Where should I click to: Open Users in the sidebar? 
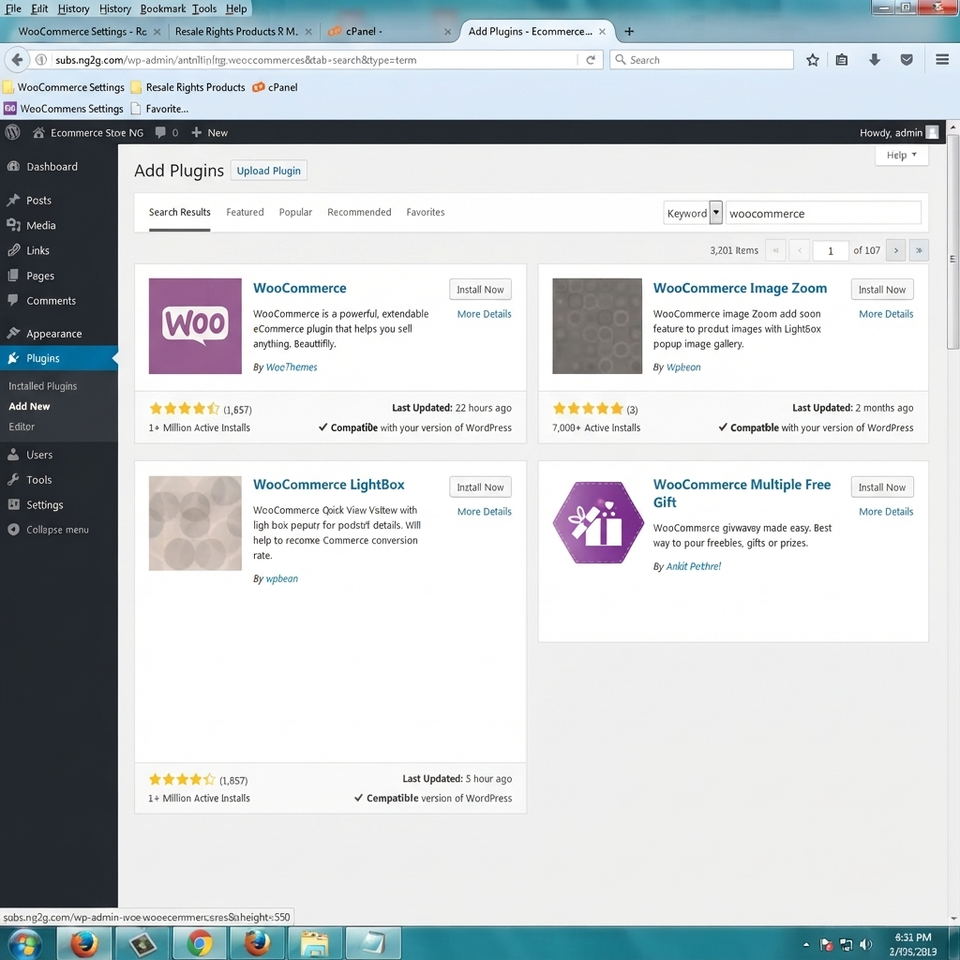pyautogui.click(x=39, y=455)
